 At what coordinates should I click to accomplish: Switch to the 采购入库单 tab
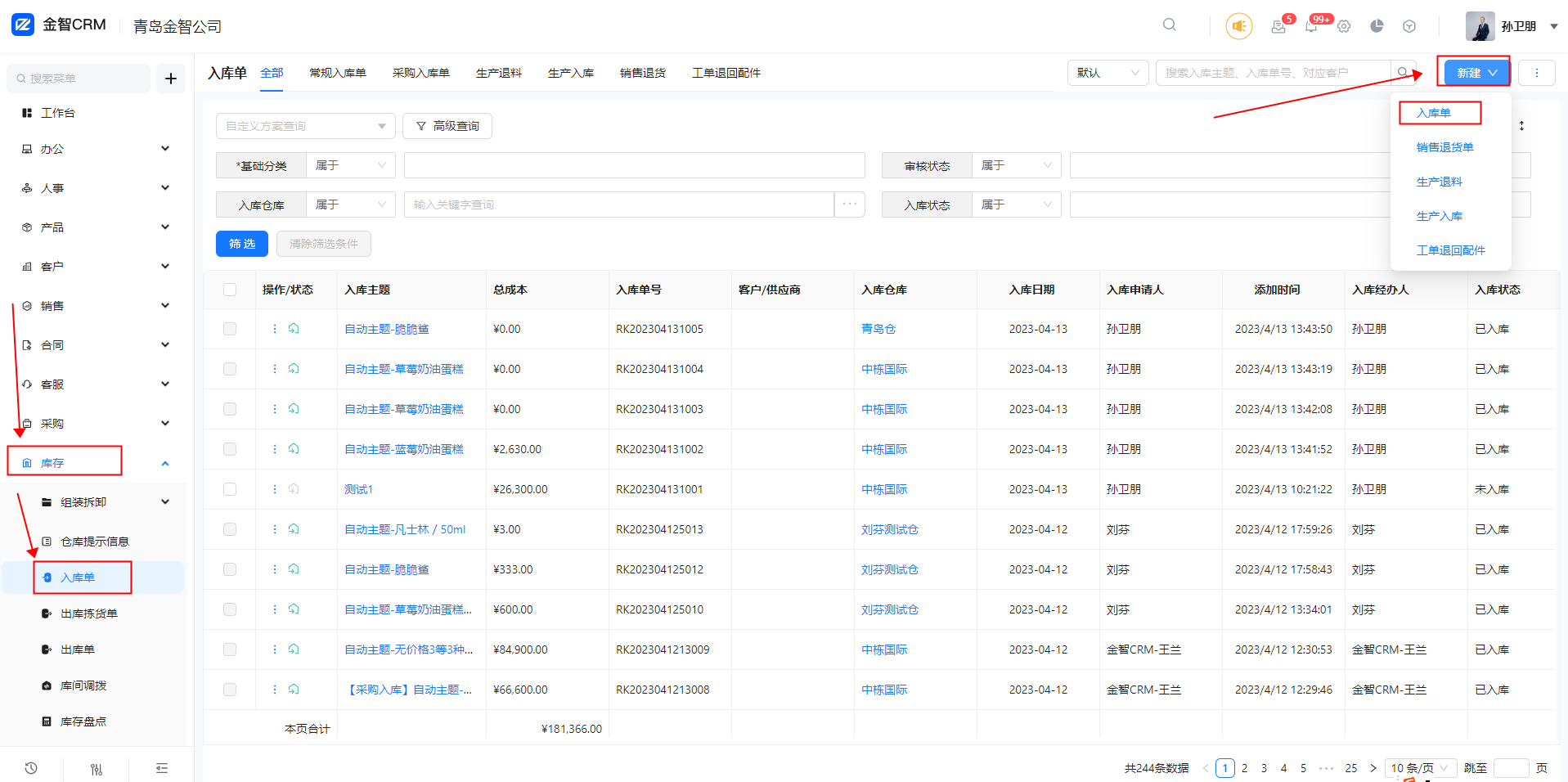click(421, 73)
